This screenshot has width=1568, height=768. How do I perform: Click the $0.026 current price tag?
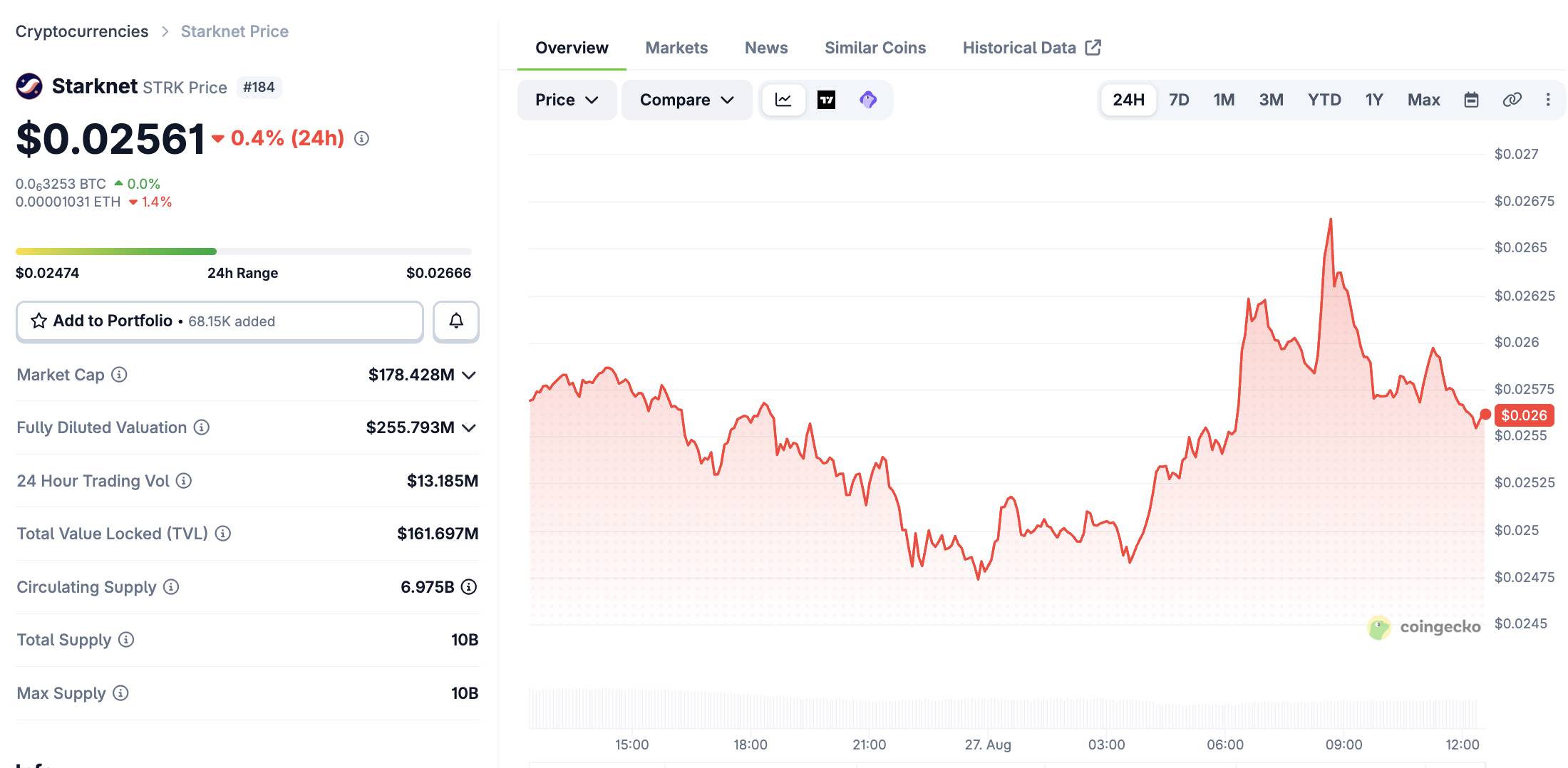click(x=1524, y=415)
